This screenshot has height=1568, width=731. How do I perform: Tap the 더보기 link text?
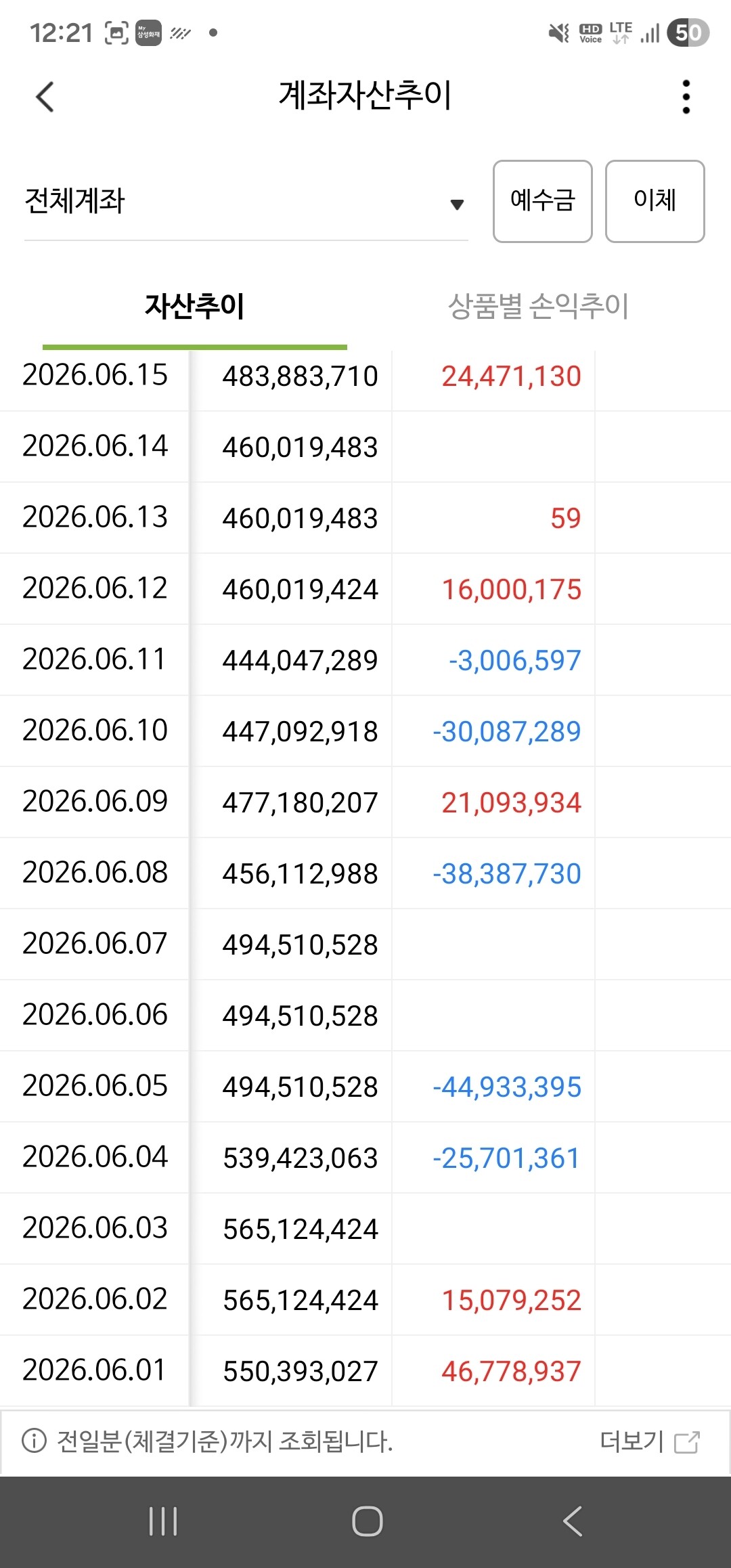click(632, 1441)
